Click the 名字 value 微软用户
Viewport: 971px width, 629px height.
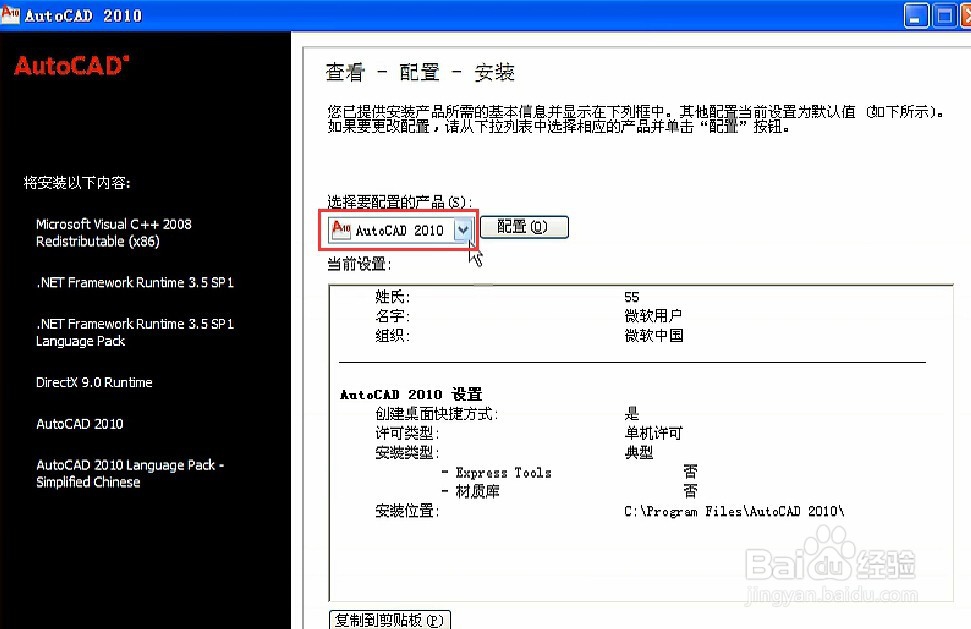tap(653, 316)
